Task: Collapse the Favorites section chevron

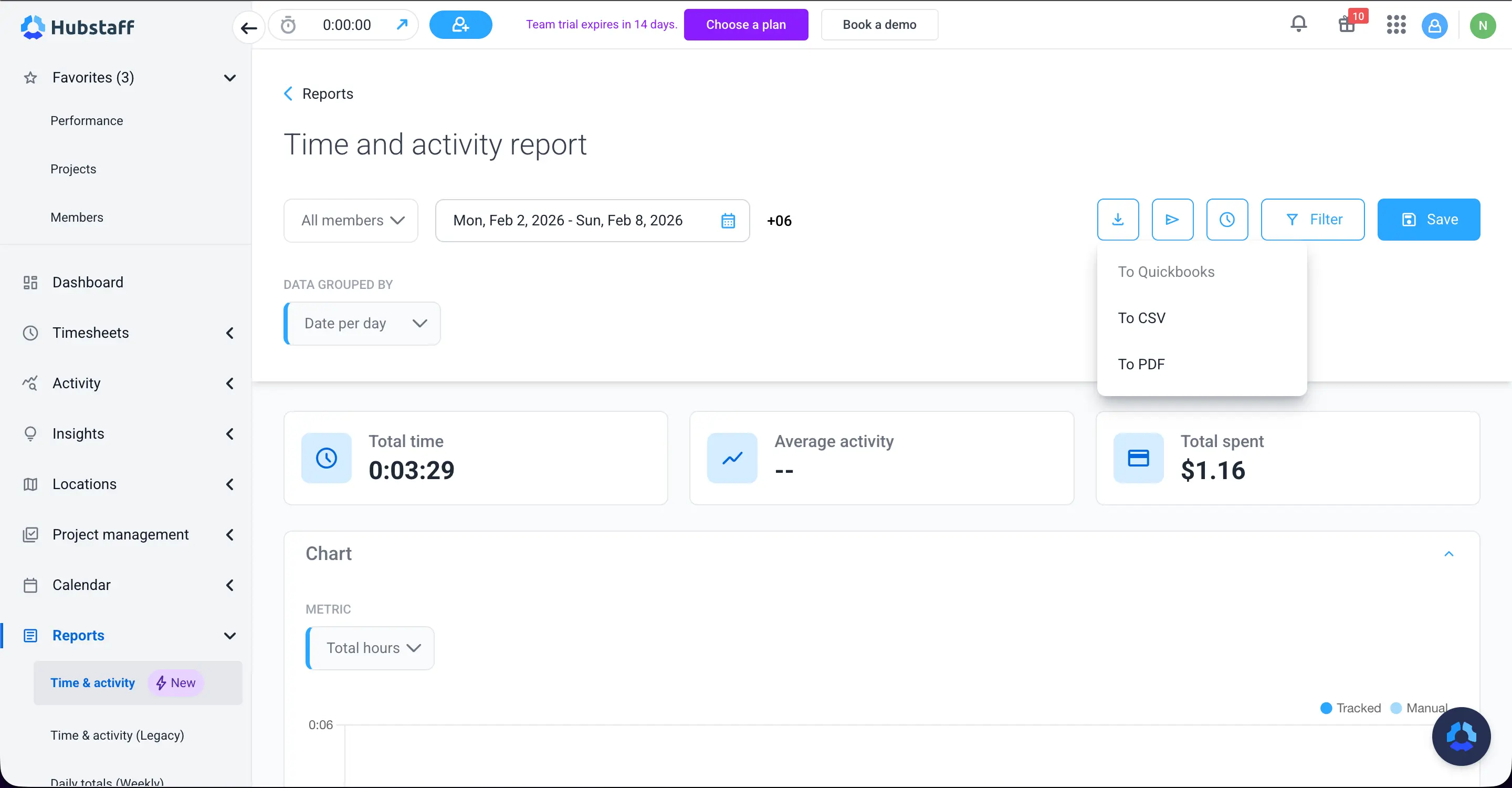Action: point(230,78)
